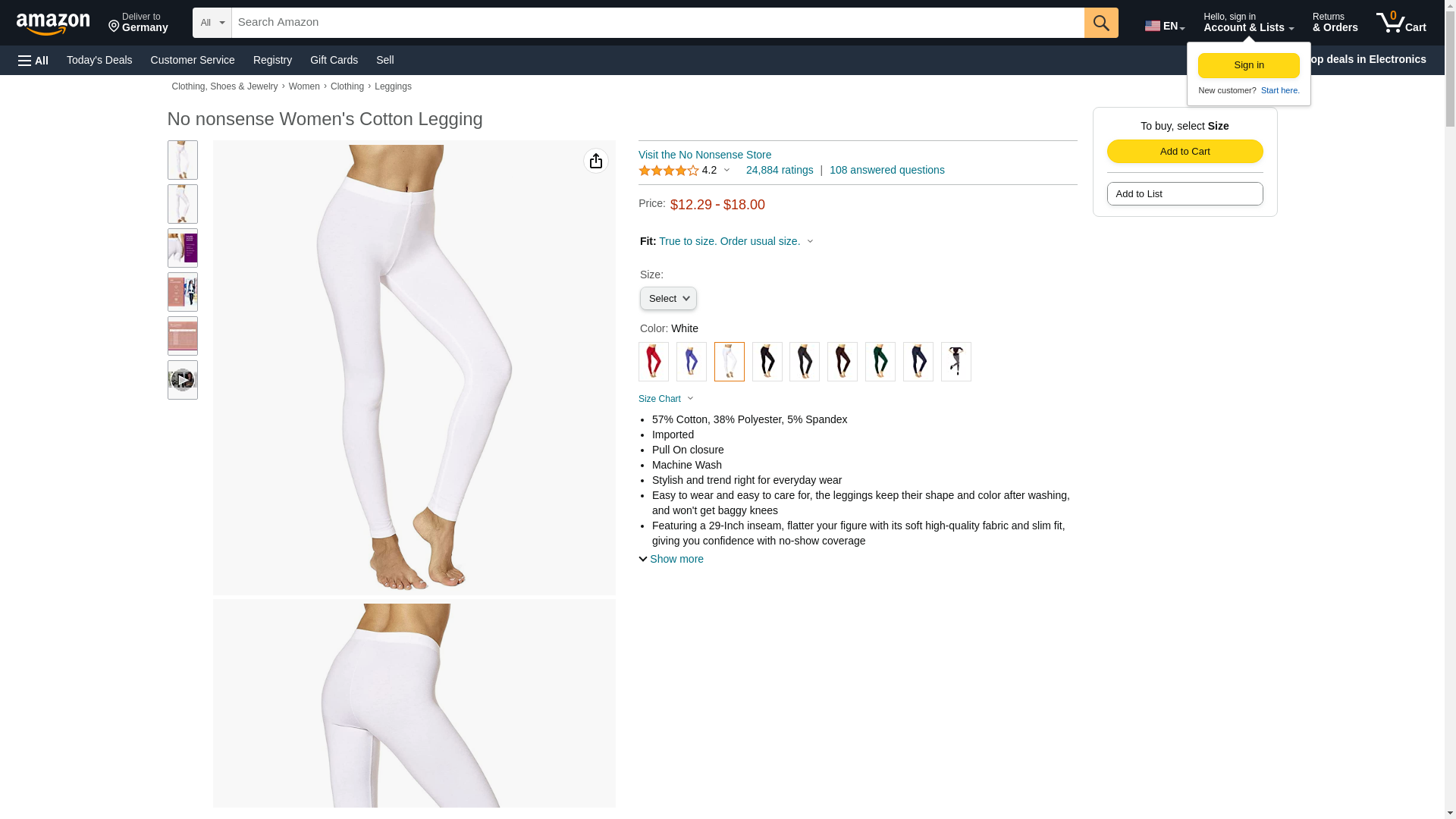Open Today's Deals in navigation bar
Screen dimensions: 1456x819
[x=99, y=60]
